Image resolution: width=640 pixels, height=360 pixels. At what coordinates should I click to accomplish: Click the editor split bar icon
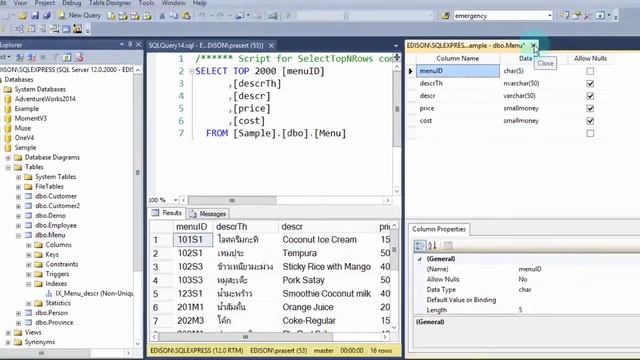pyautogui.click(x=397, y=58)
